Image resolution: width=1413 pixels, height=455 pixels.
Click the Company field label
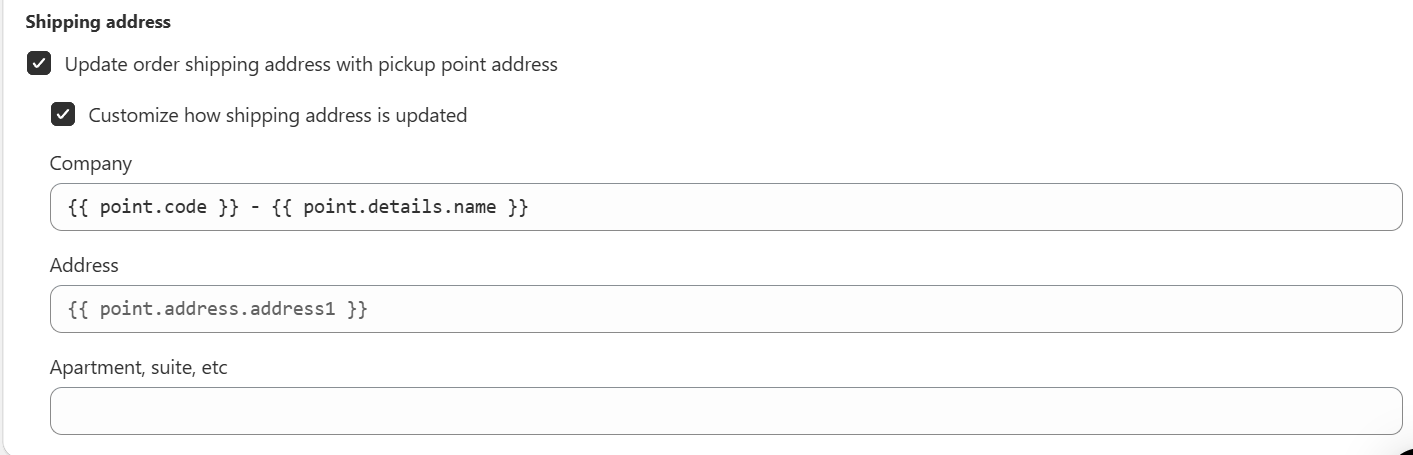[91, 163]
